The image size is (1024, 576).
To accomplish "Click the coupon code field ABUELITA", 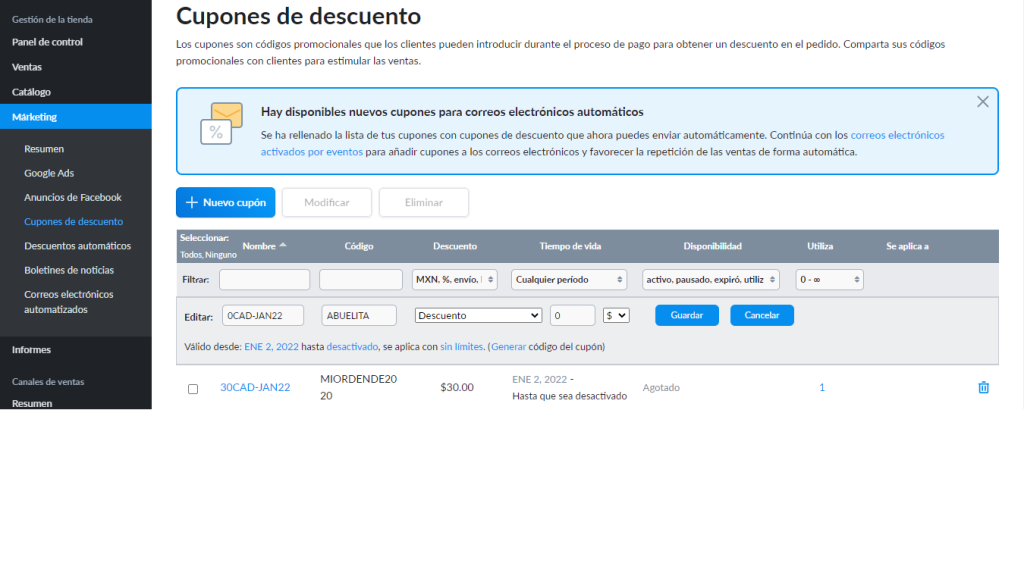I will tap(360, 315).
